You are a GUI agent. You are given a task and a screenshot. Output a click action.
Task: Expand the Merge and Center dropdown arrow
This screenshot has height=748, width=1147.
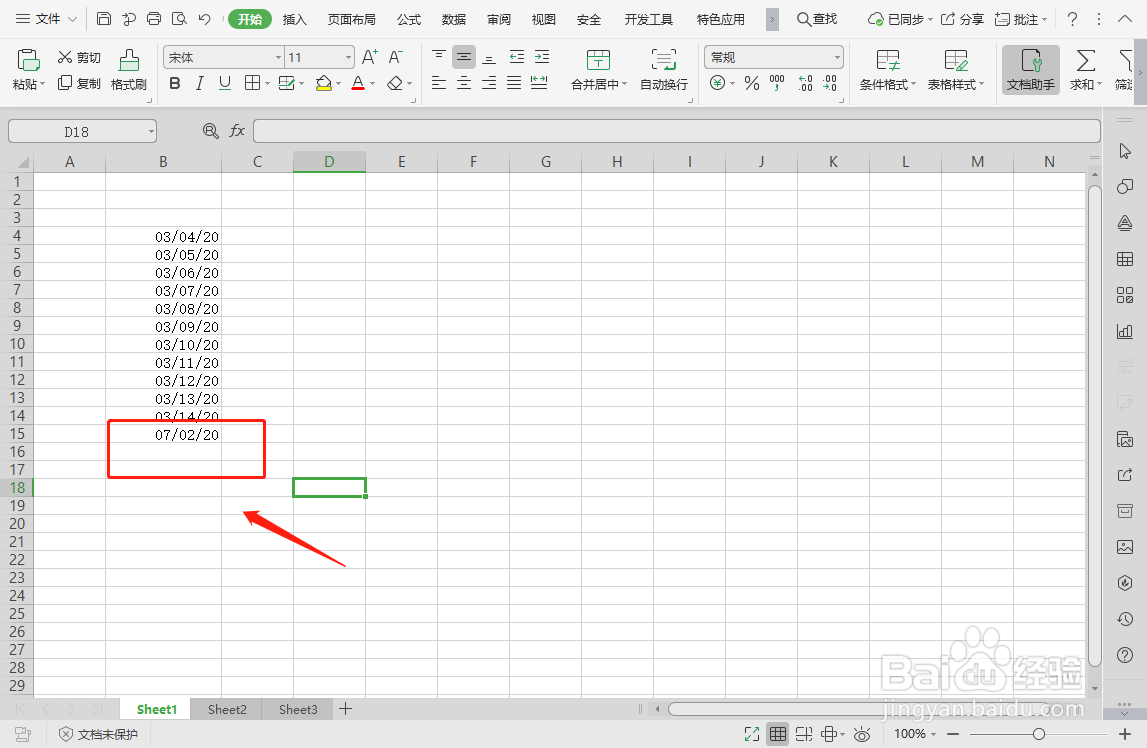tap(625, 84)
